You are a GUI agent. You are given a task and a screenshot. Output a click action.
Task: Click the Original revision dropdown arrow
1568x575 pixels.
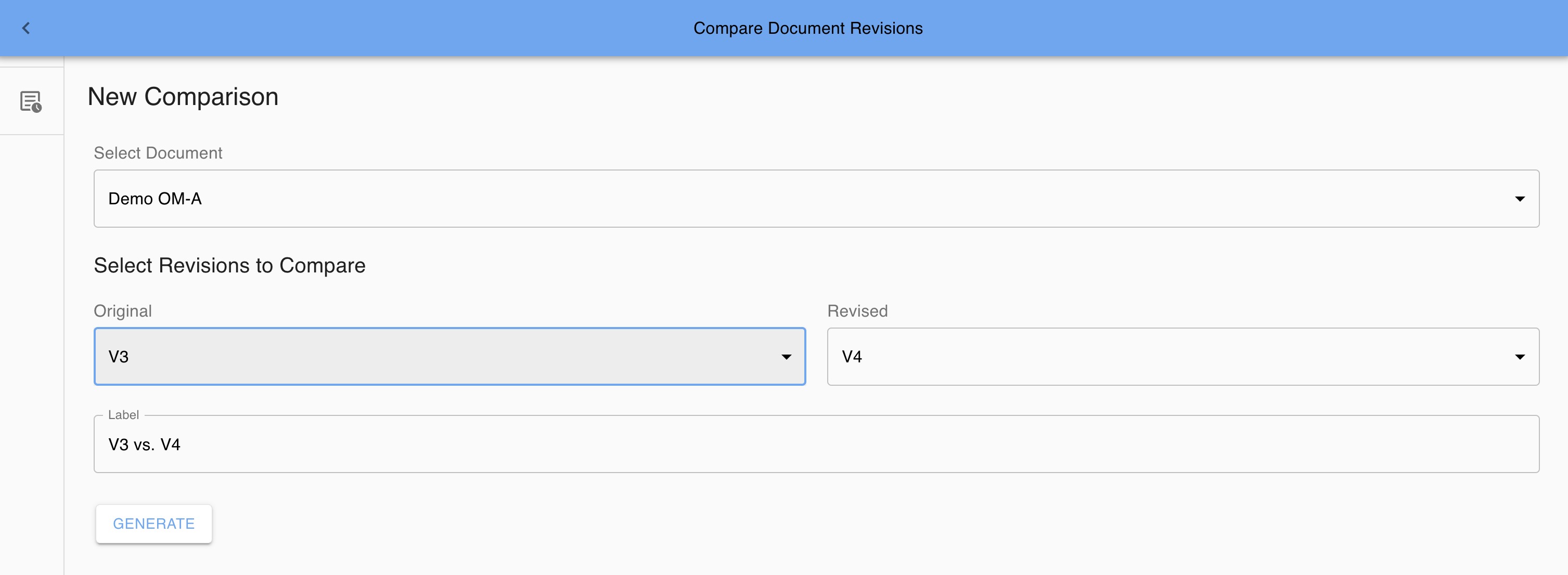pos(786,357)
